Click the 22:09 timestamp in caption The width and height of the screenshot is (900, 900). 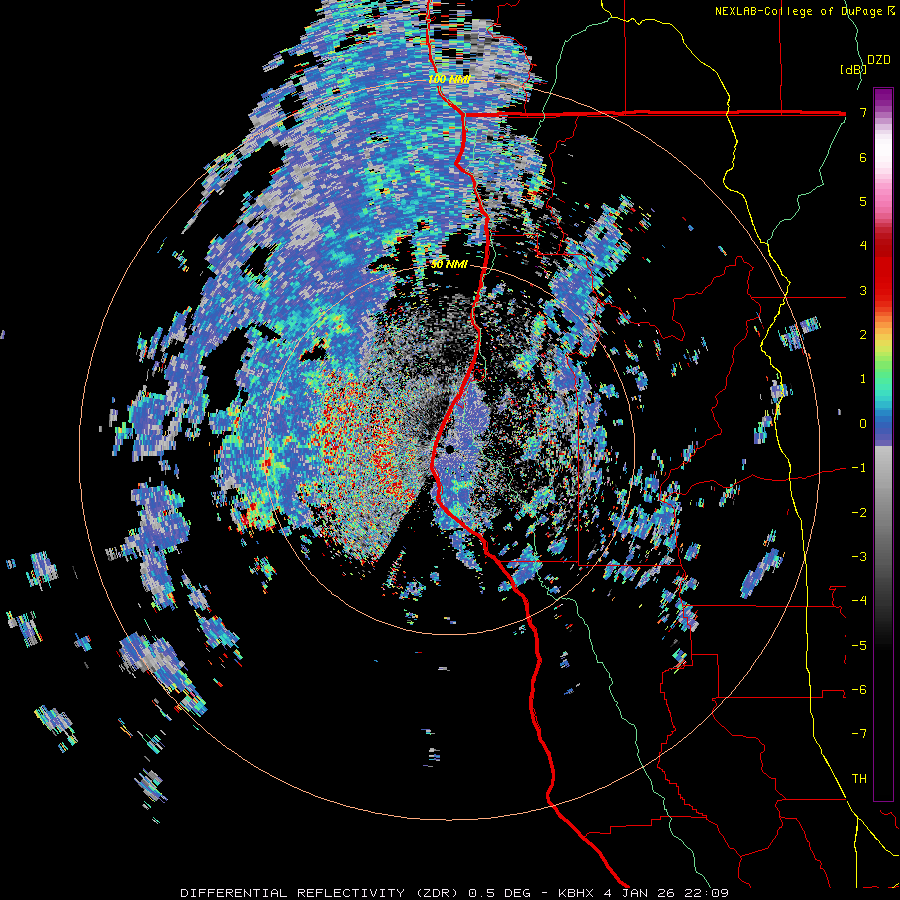click(709, 893)
